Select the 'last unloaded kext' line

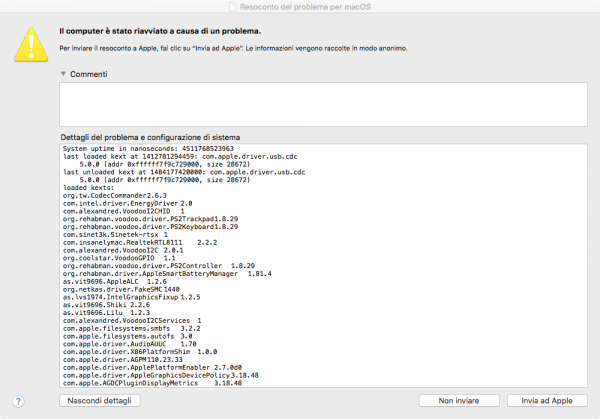pos(184,172)
